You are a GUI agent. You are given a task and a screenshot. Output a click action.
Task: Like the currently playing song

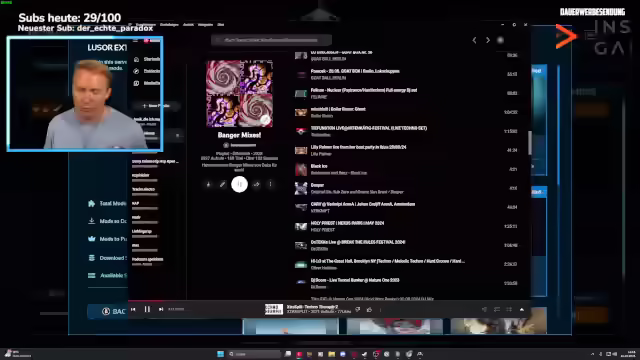tap(369, 310)
